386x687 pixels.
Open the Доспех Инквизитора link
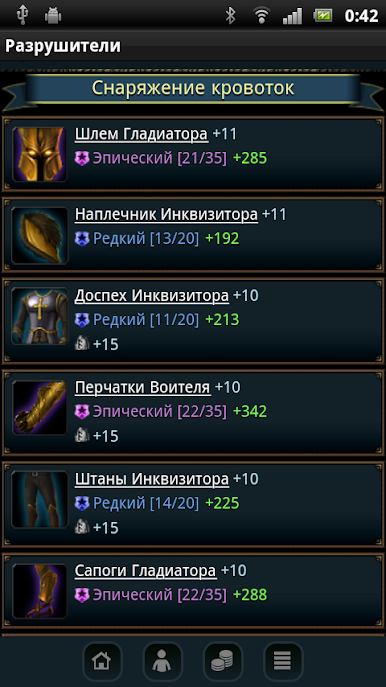[152, 296]
